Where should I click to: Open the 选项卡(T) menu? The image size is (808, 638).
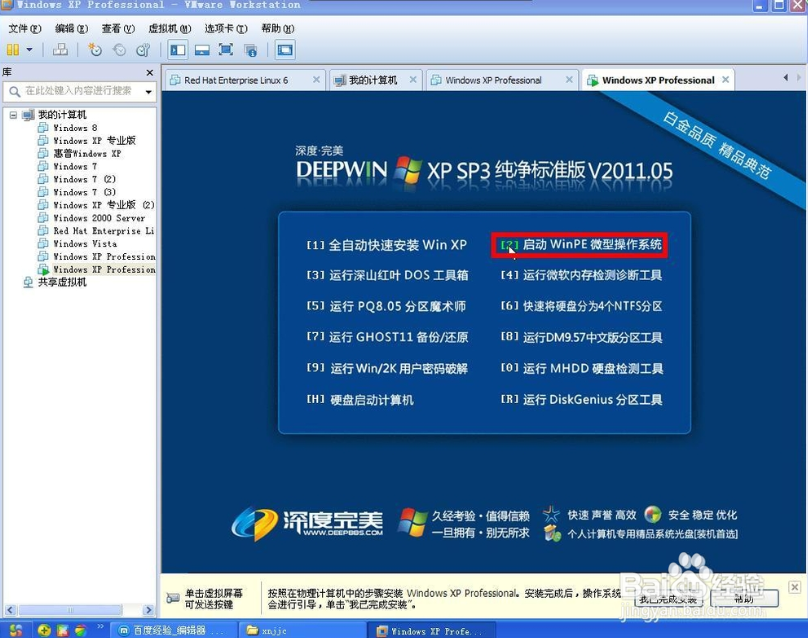226,28
